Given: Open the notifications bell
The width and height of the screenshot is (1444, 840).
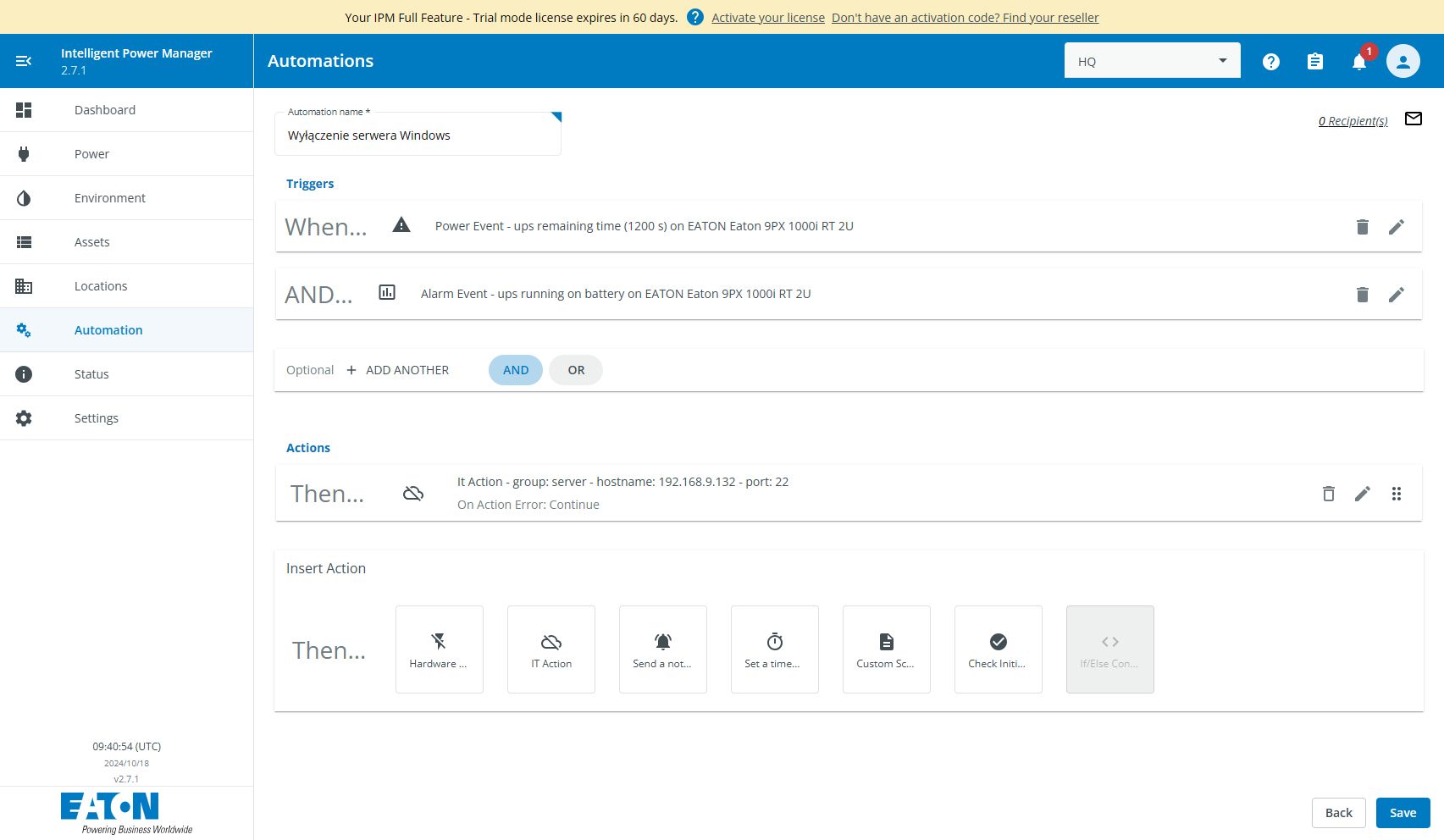Looking at the screenshot, I should click(1358, 62).
